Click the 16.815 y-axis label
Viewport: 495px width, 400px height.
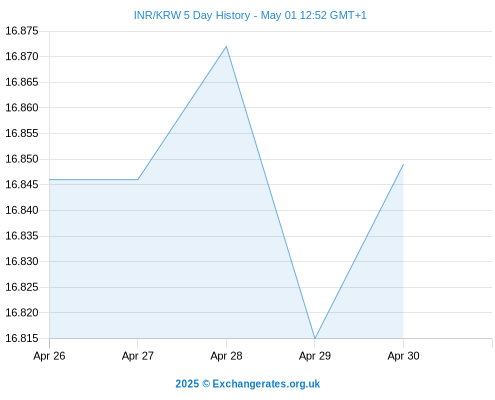tap(22, 338)
